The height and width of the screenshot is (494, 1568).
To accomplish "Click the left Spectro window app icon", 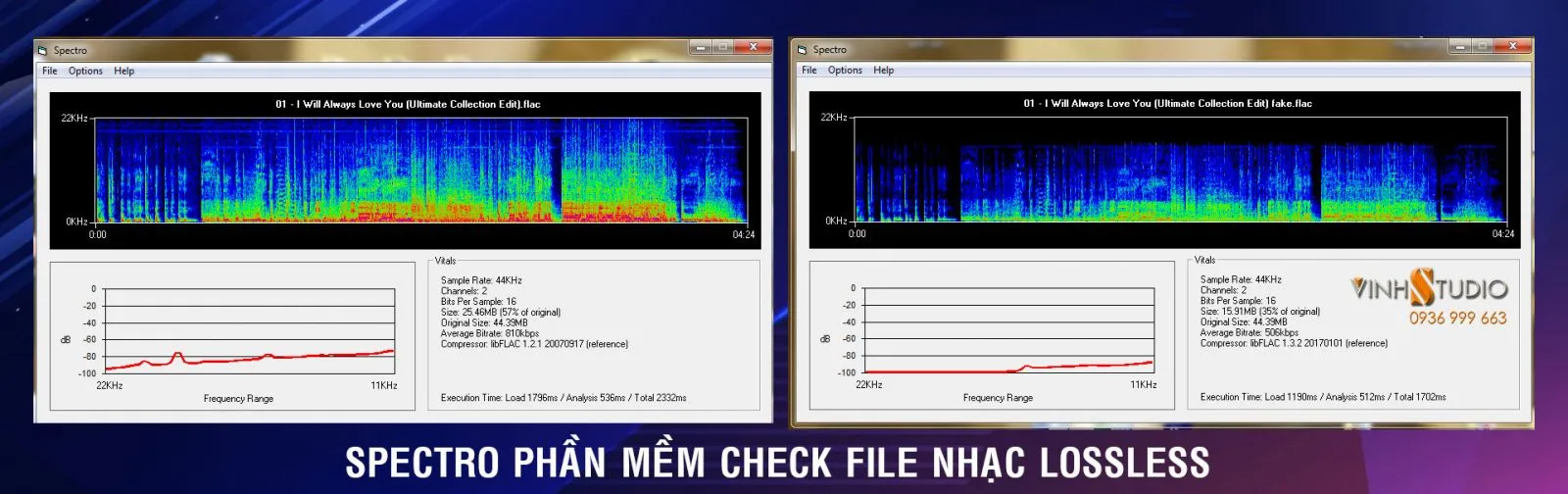I will click(x=43, y=50).
